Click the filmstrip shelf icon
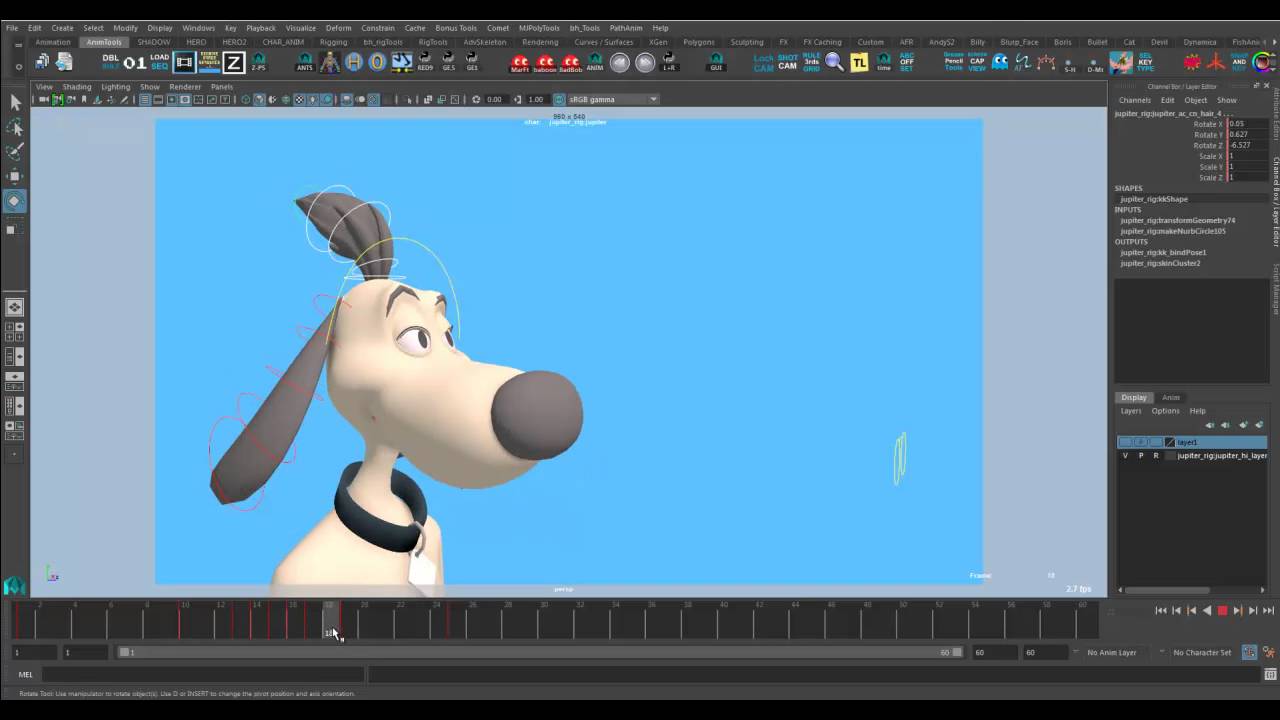 tap(185, 62)
